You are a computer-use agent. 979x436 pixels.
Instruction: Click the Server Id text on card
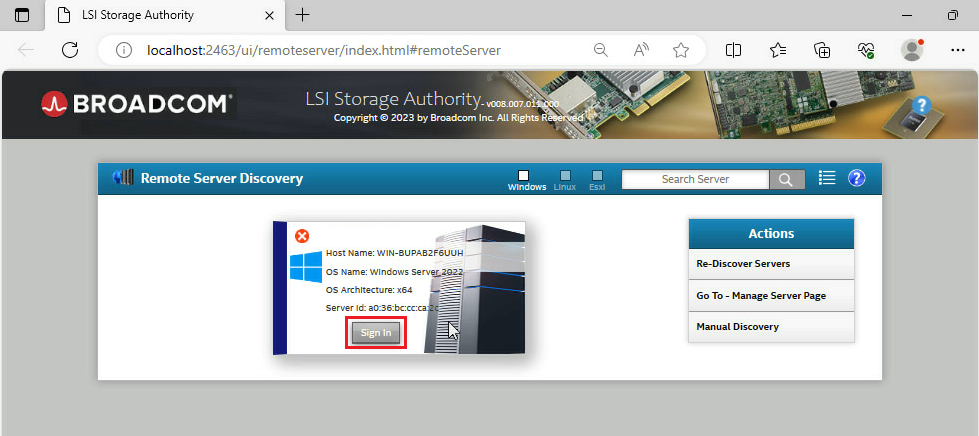point(382,308)
